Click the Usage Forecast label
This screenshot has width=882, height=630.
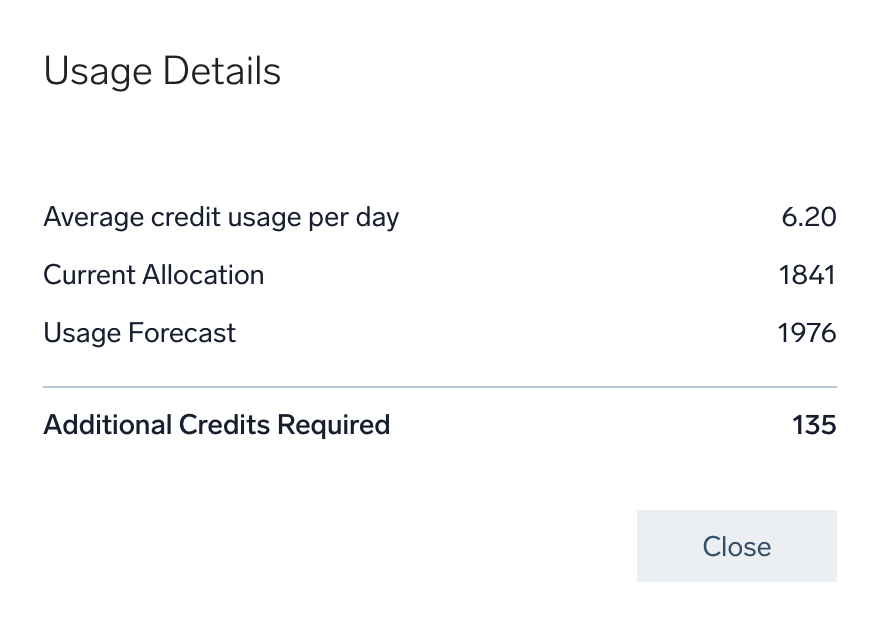coord(139,333)
